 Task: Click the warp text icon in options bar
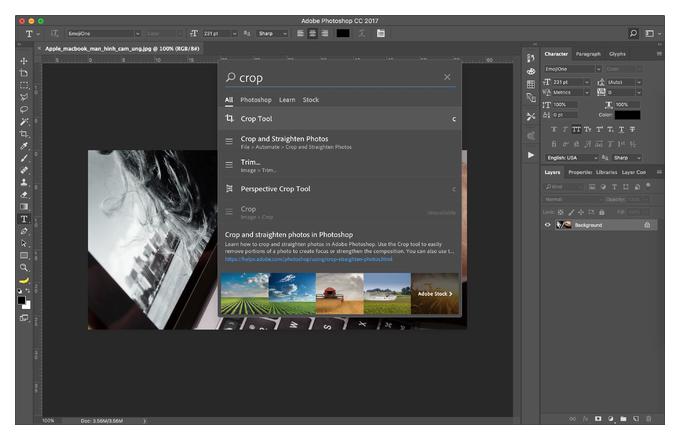pos(361,33)
